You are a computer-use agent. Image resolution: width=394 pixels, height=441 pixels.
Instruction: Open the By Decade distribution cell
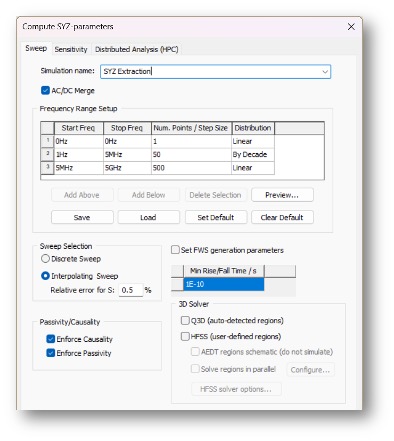pyautogui.click(x=253, y=154)
